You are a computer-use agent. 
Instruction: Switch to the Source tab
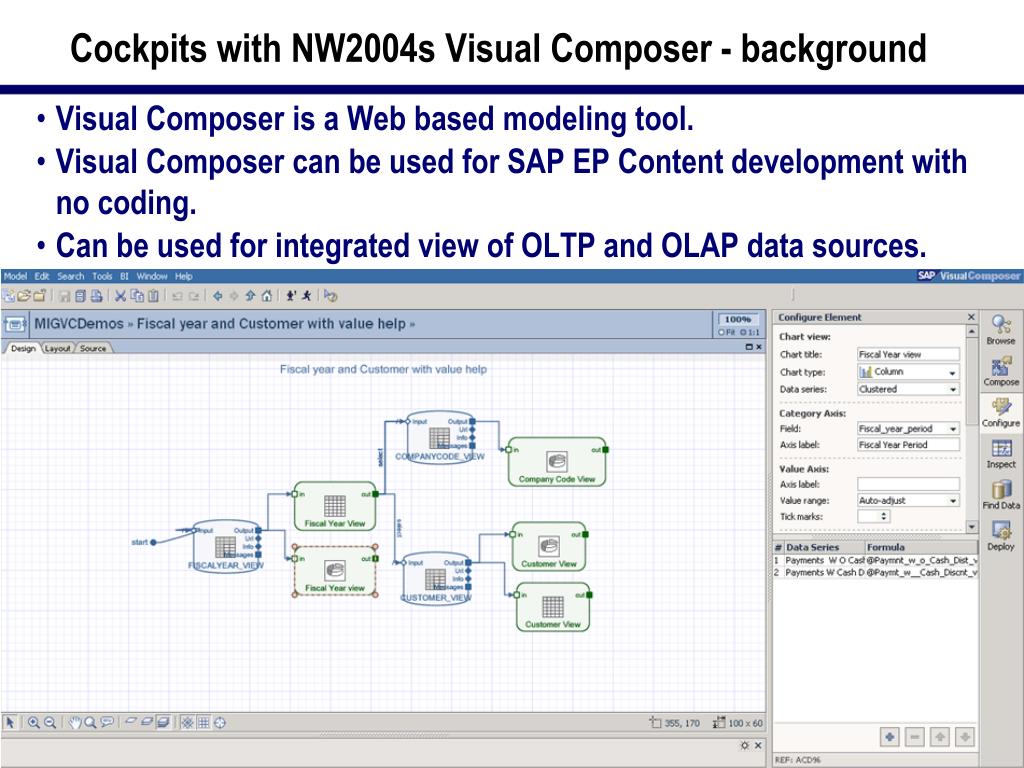coord(93,348)
